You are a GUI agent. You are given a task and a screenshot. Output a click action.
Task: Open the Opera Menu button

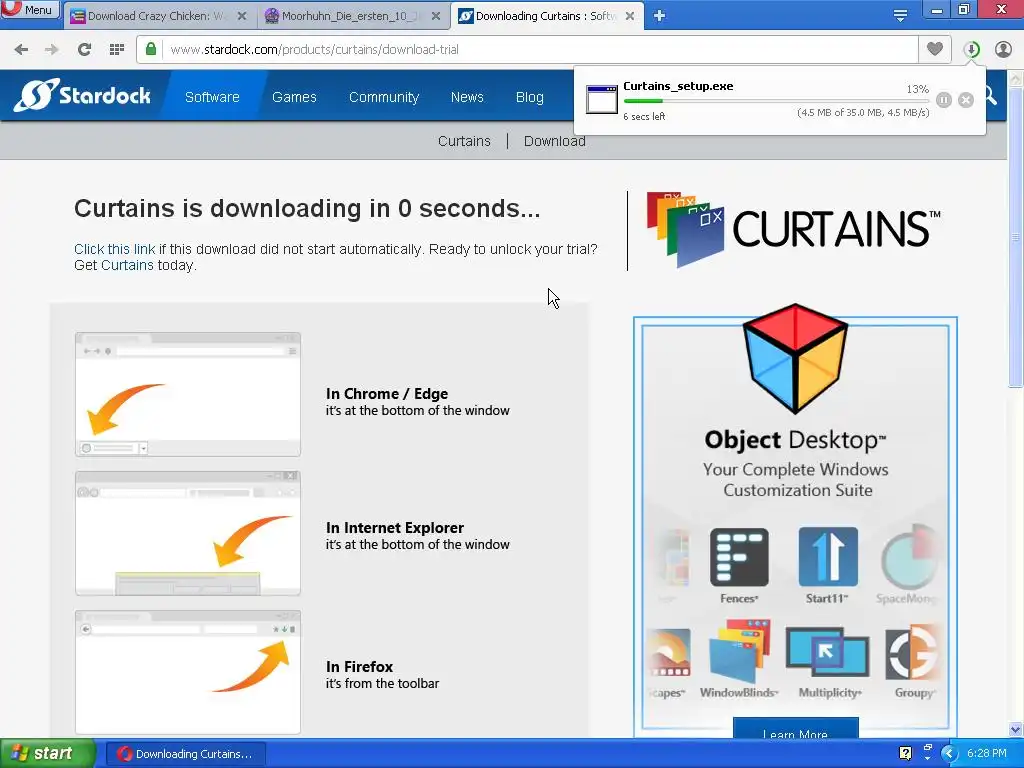pos(30,9)
